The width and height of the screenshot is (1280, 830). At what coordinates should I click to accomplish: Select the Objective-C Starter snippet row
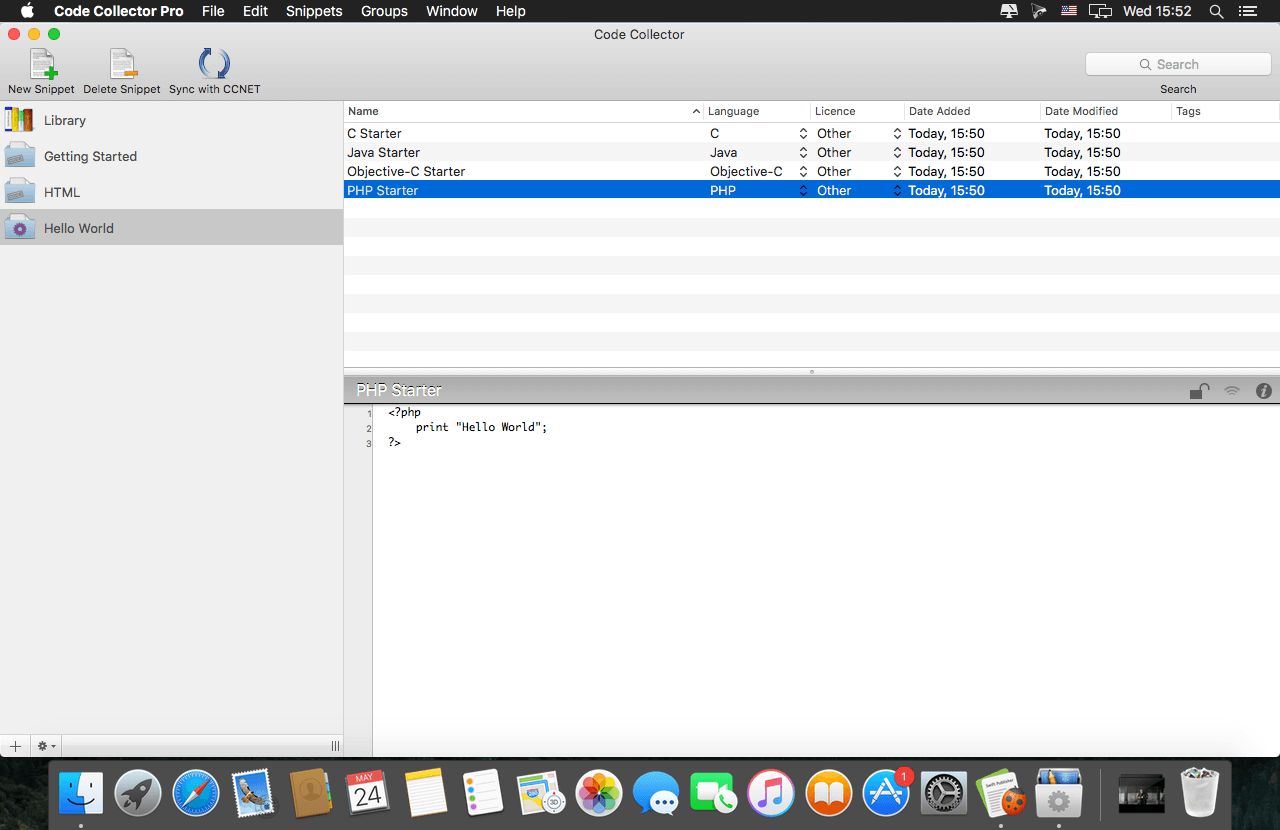pyautogui.click(x=812, y=171)
